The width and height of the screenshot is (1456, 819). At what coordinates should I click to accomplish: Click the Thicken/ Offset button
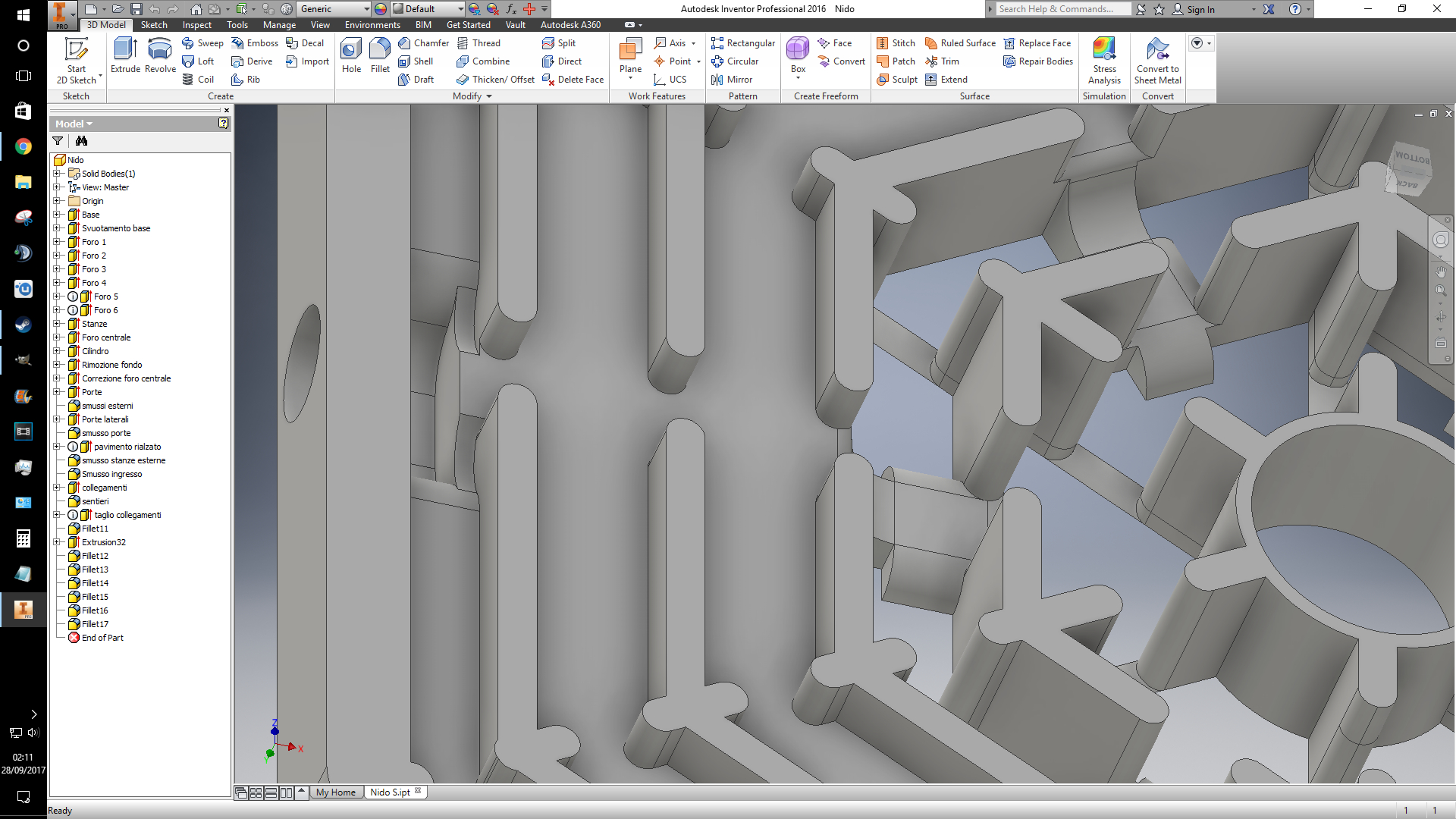pos(496,80)
